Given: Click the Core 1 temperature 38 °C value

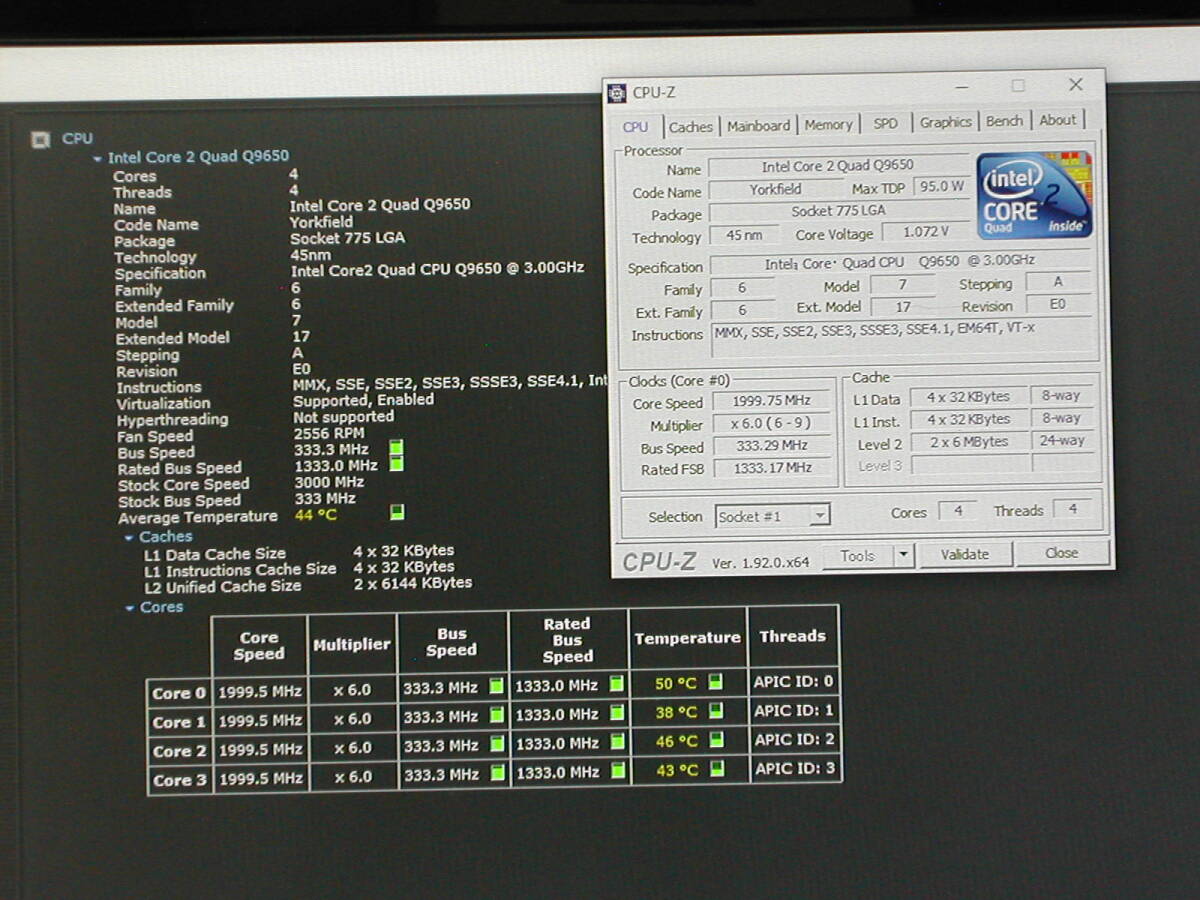Looking at the screenshot, I should (x=676, y=713).
